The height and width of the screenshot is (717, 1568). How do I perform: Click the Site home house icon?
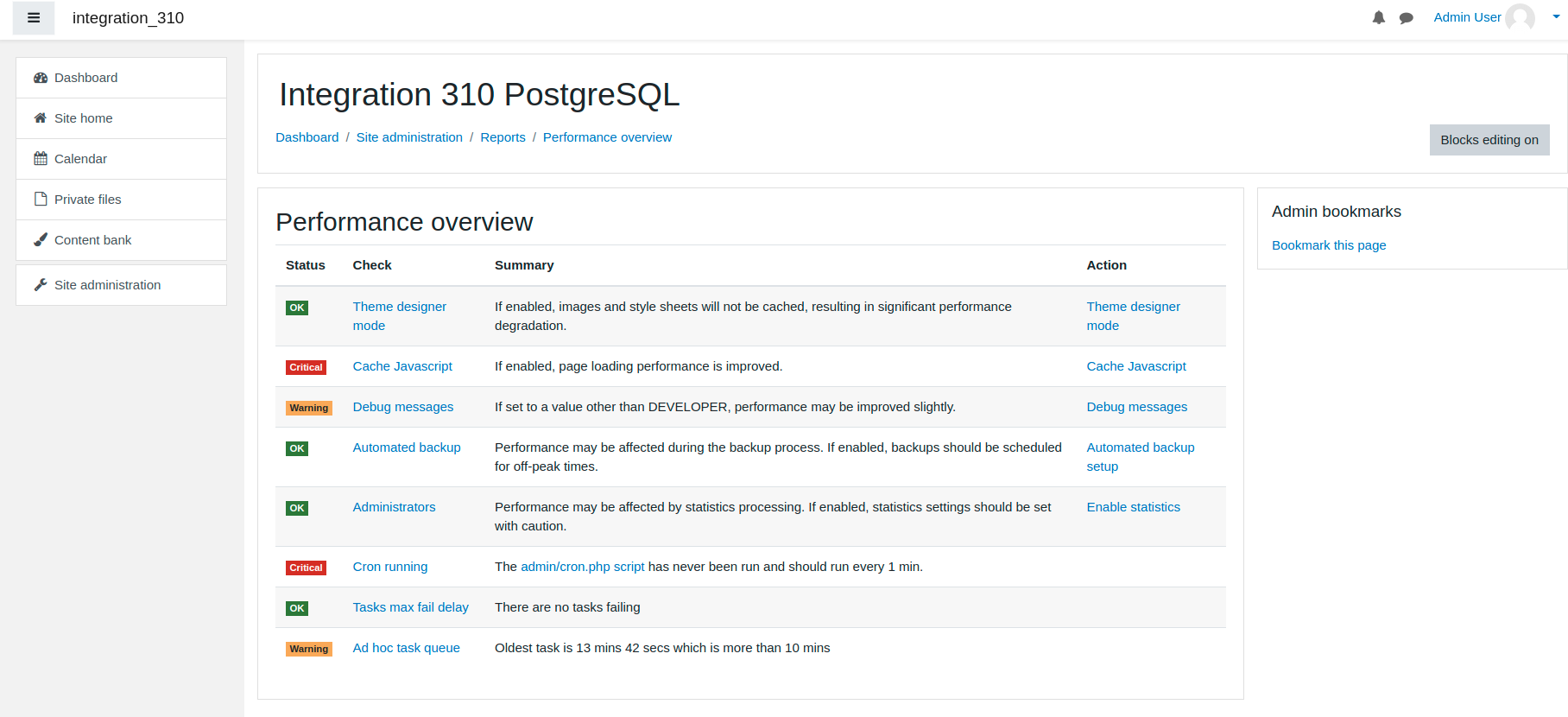point(41,118)
